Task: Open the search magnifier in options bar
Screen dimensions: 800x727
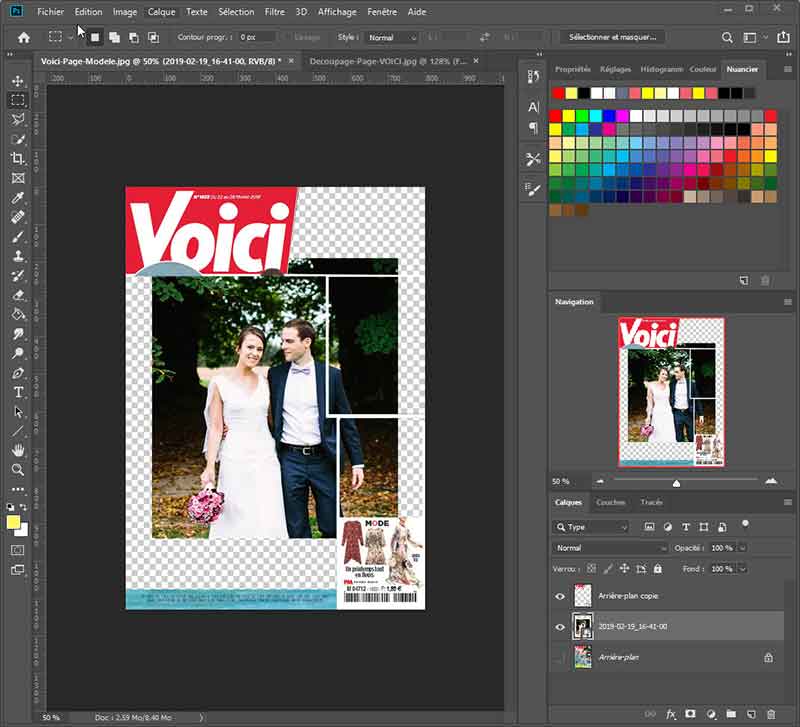Action: [728, 37]
